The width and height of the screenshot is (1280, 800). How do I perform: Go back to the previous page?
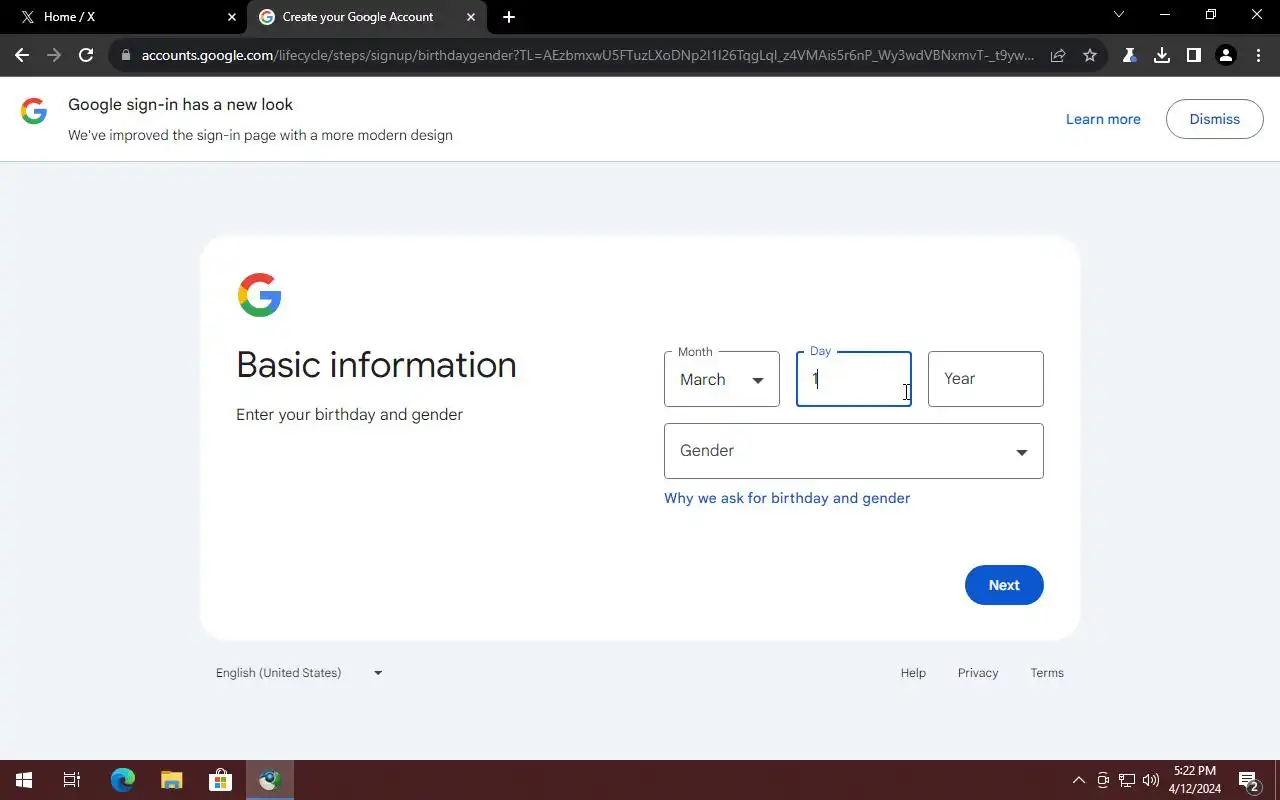[22, 56]
